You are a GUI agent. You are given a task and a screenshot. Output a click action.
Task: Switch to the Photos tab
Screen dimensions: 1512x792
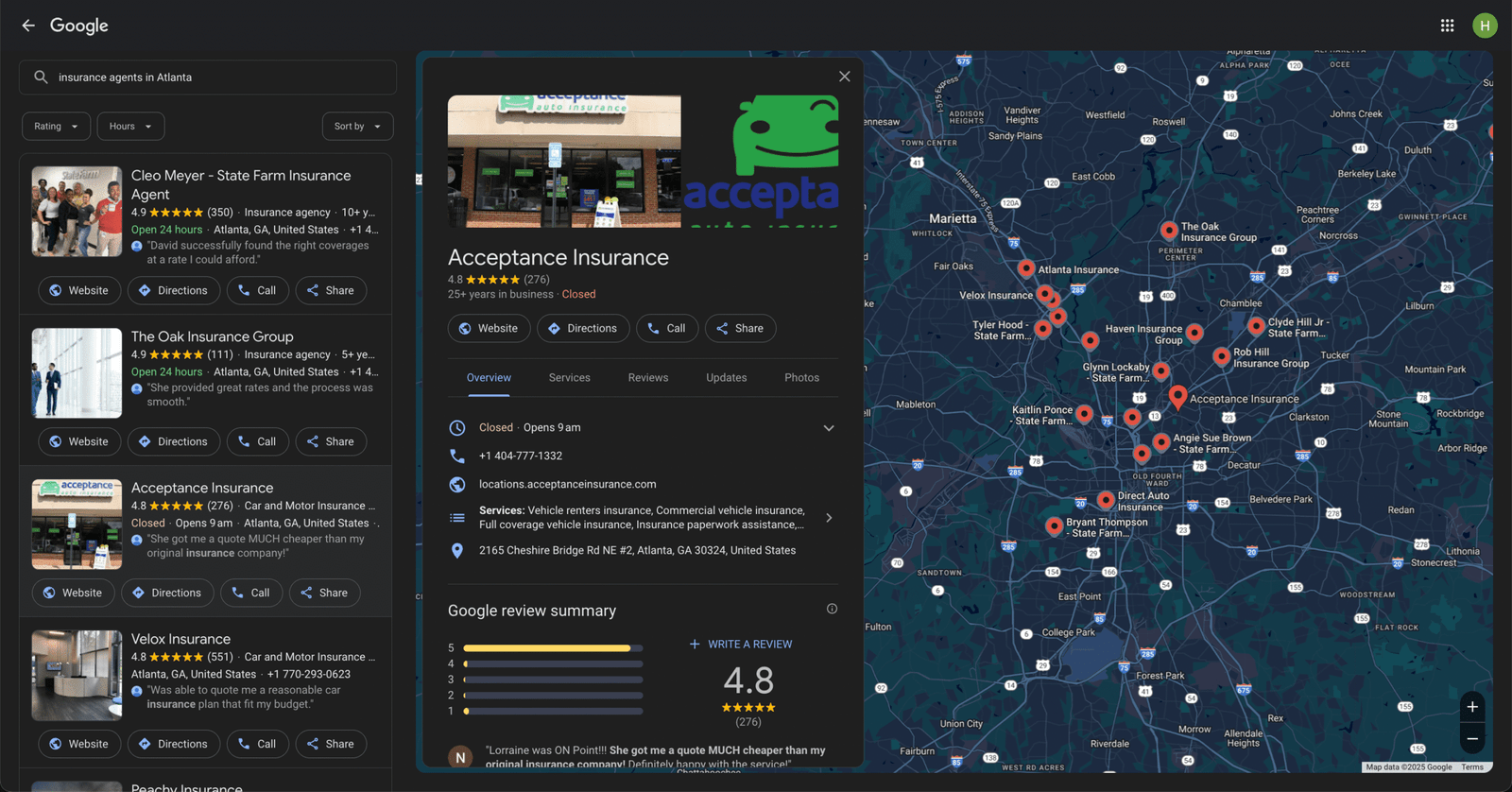802,378
